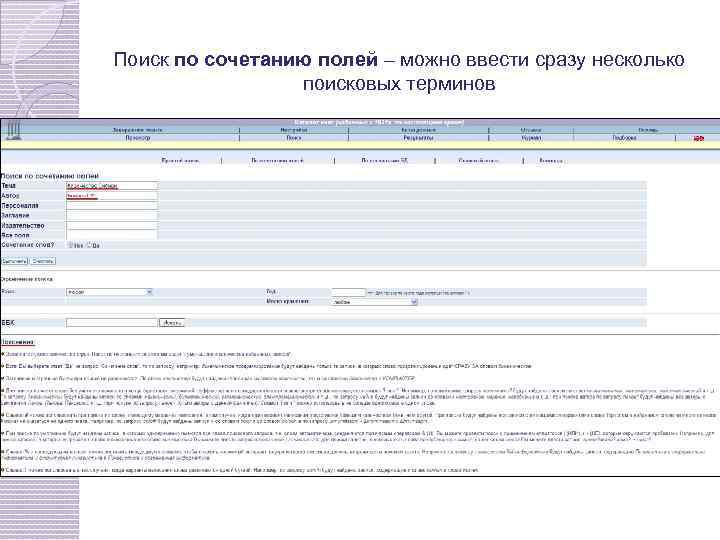Open the Место хранения dropdown
720x540 pixels.
click(x=374, y=302)
